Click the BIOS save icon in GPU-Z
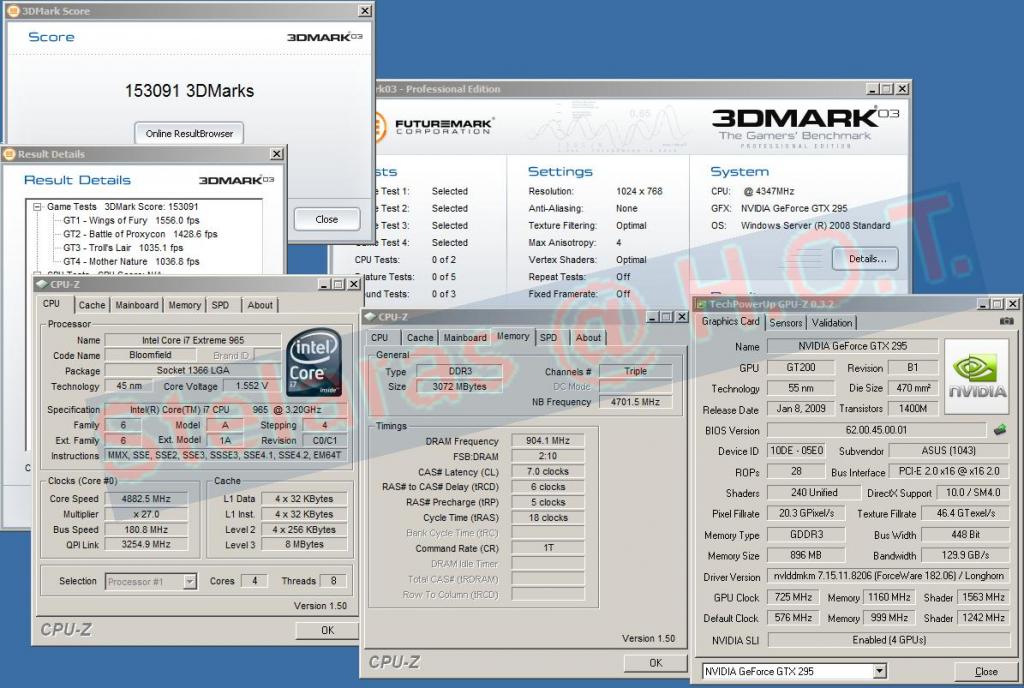Viewport: 1024px width, 688px height. (x=999, y=430)
